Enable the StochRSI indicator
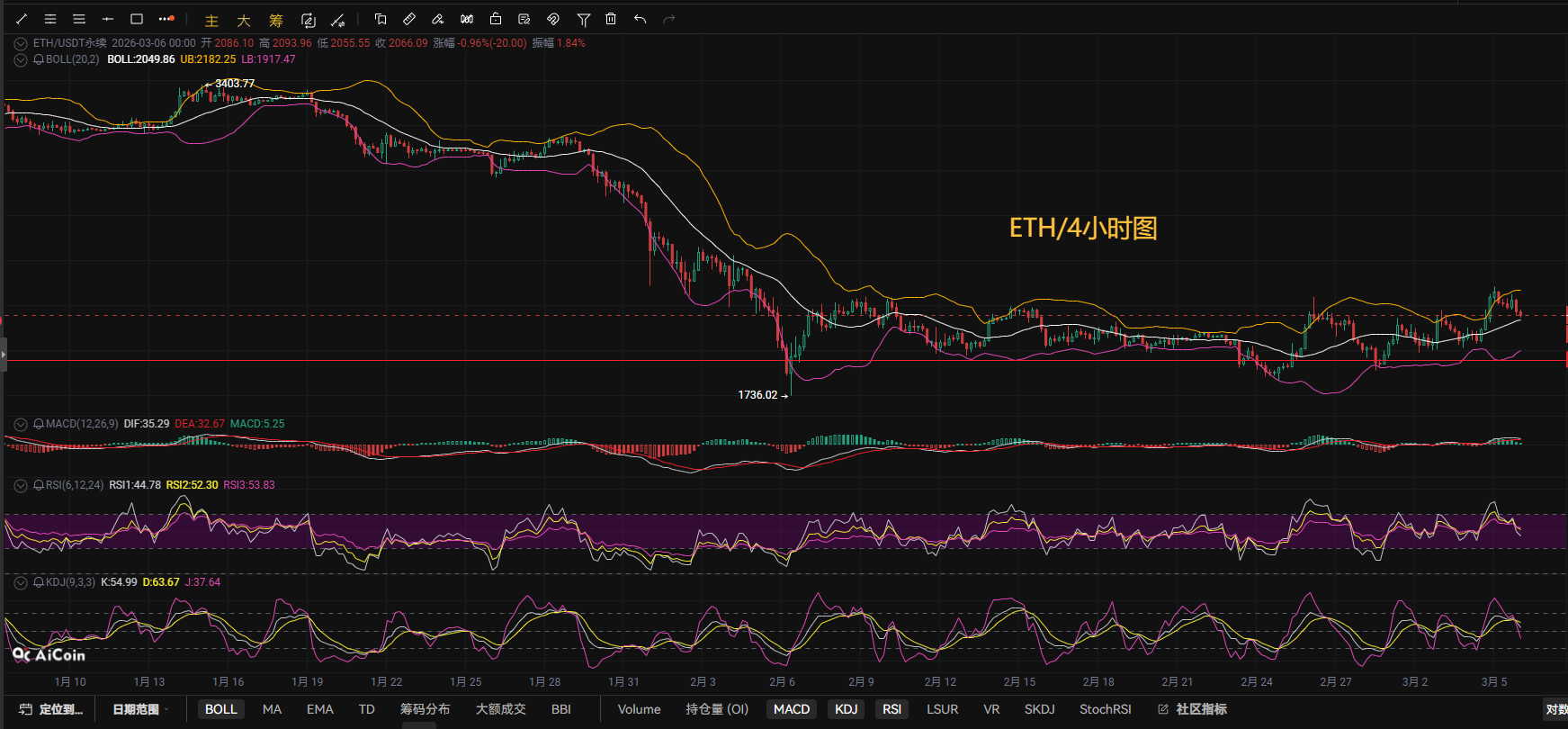This screenshot has height=729, width=1568. point(1105,709)
